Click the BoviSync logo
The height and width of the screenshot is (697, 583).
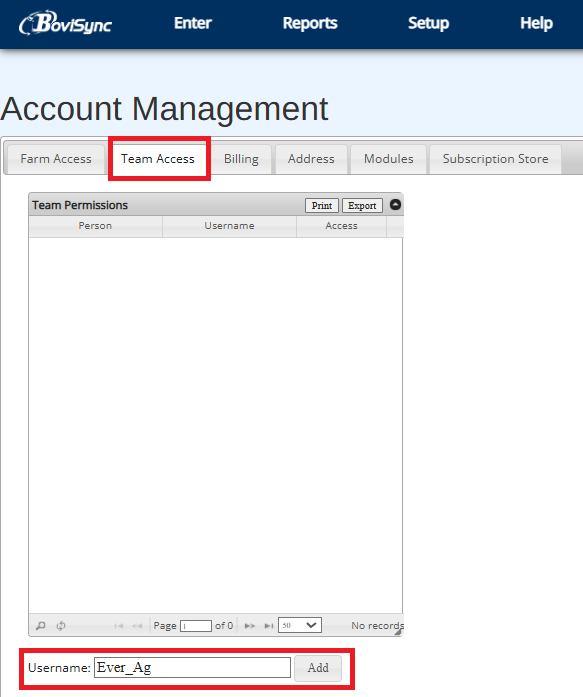pyautogui.click(x=65, y=23)
